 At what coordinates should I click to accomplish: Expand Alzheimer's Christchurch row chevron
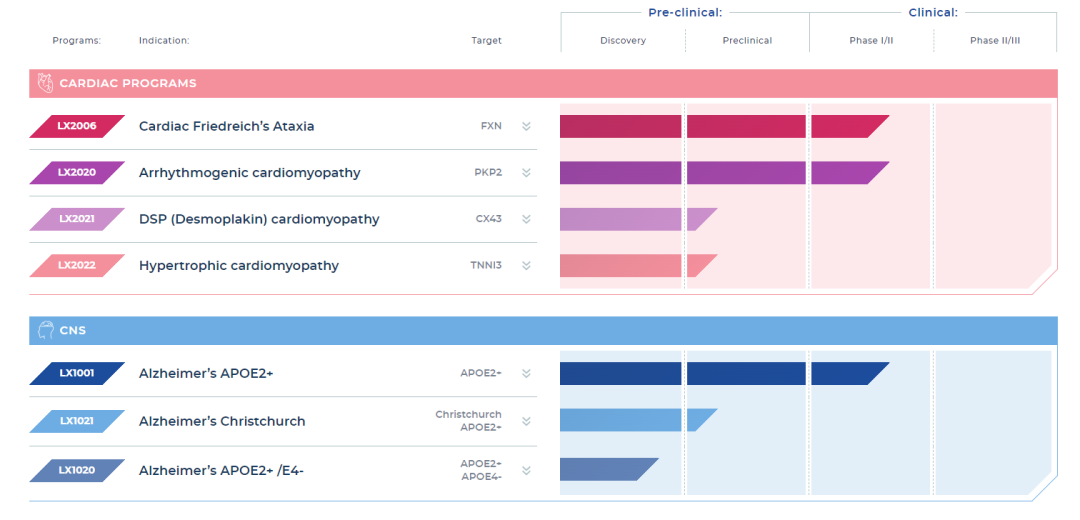pyautogui.click(x=526, y=421)
